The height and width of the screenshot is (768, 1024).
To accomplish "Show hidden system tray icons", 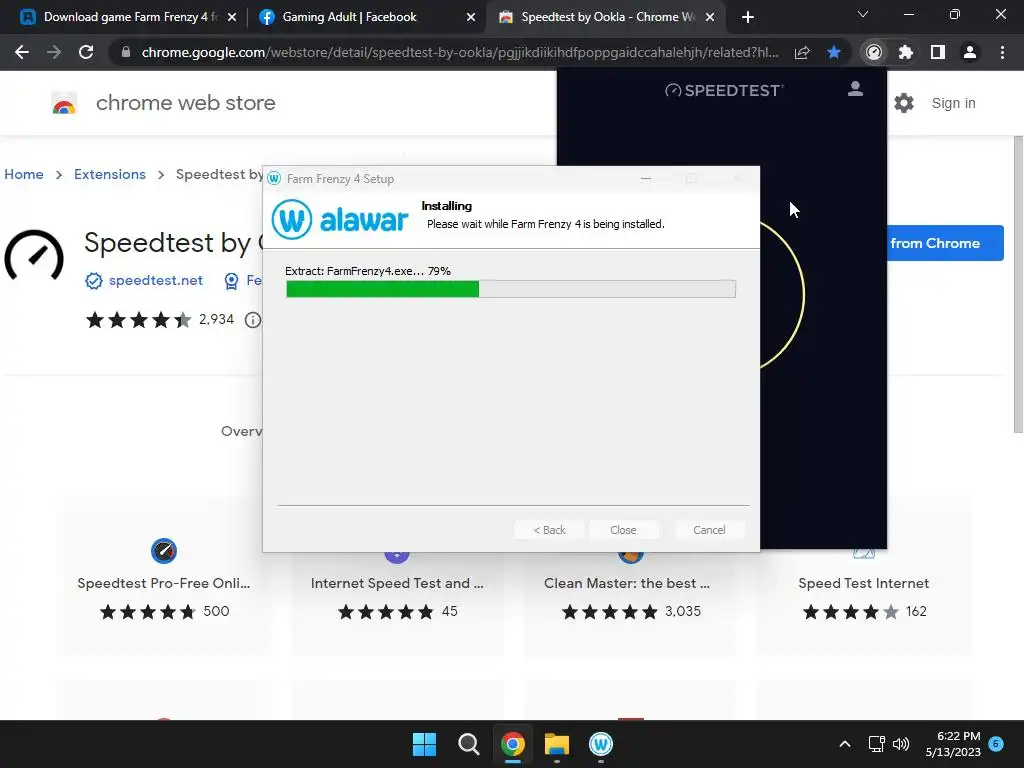I will point(844,744).
